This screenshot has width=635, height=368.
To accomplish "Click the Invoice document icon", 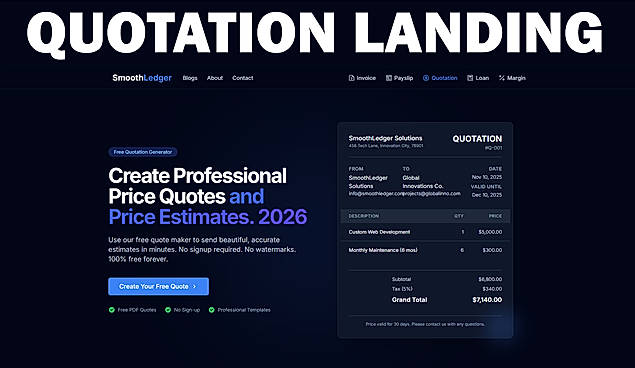I will tap(351, 78).
